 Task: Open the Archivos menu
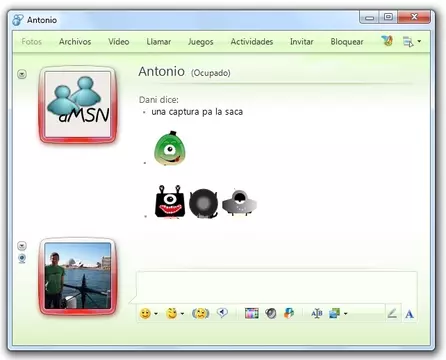(x=75, y=42)
